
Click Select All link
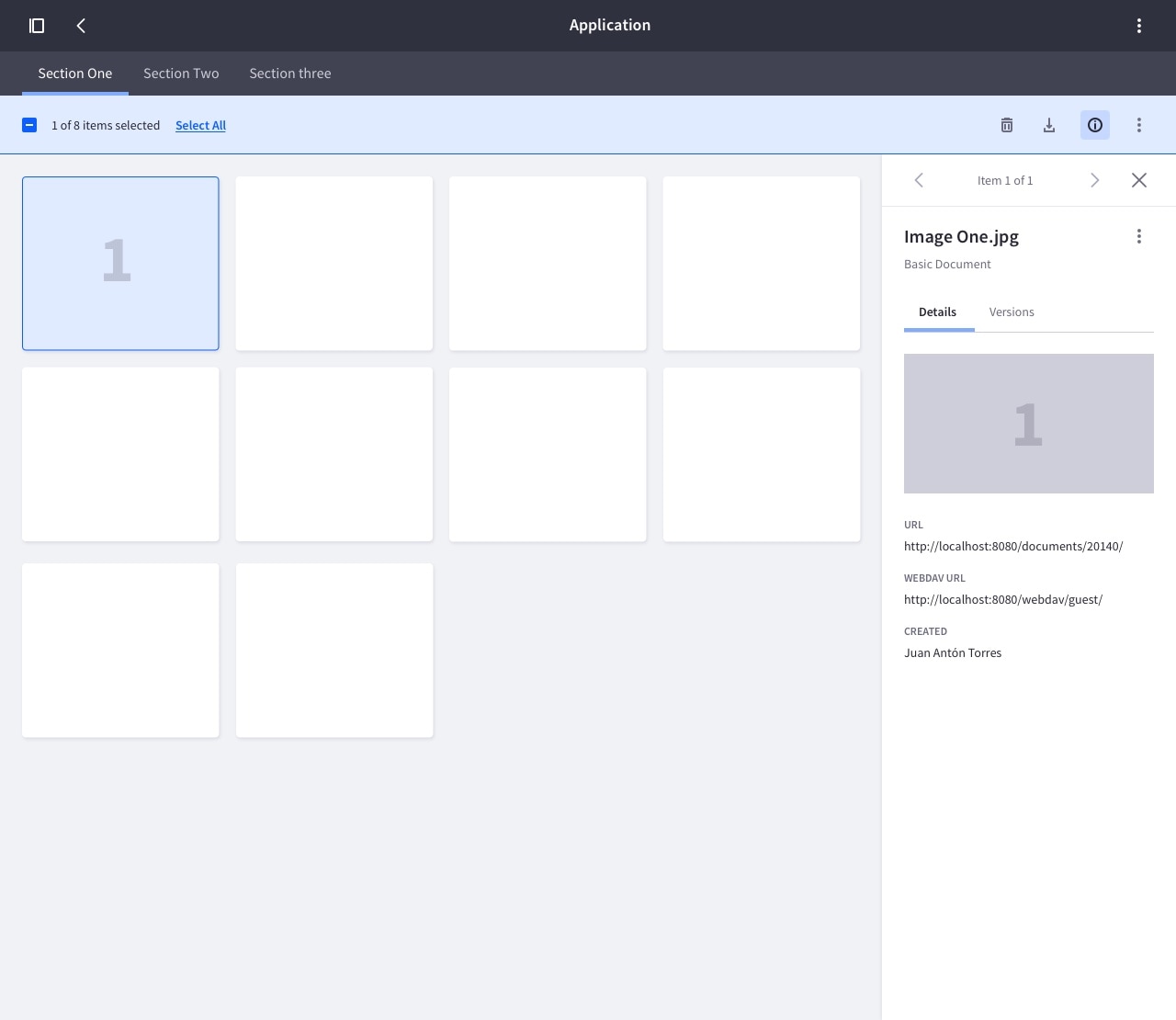click(x=200, y=125)
